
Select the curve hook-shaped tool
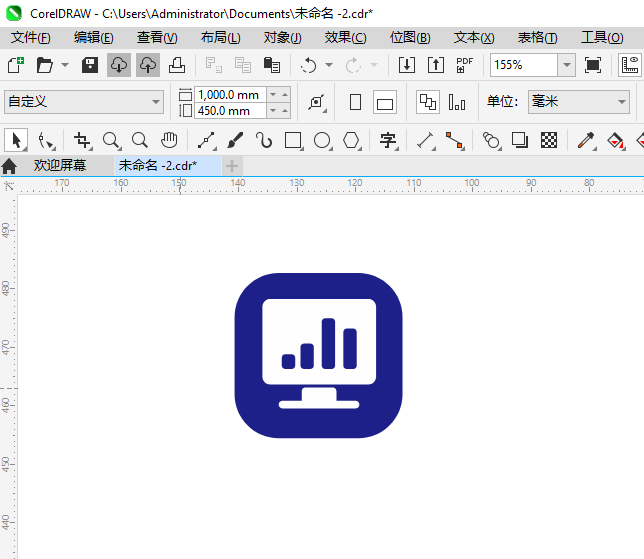click(x=264, y=140)
